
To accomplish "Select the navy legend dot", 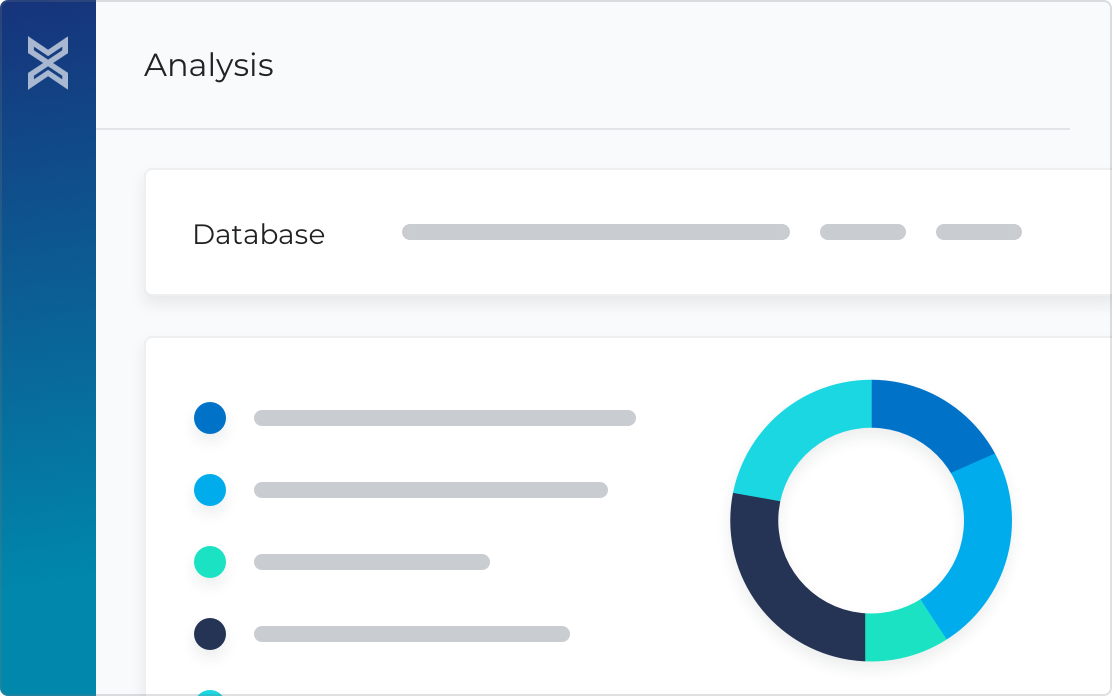I will [210, 634].
